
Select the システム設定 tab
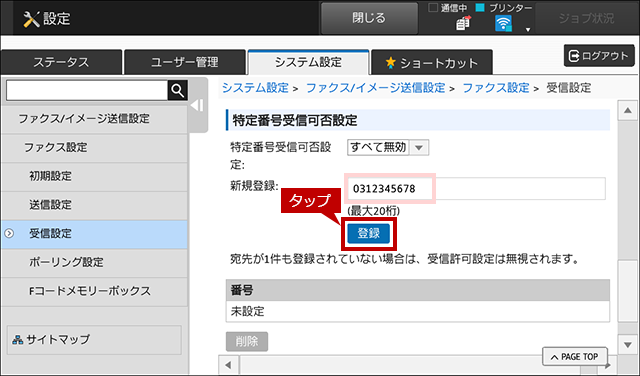click(308, 62)
